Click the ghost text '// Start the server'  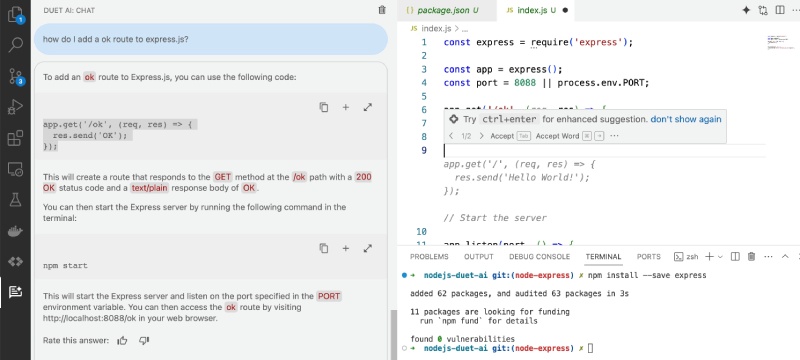(x=495, y=218)
